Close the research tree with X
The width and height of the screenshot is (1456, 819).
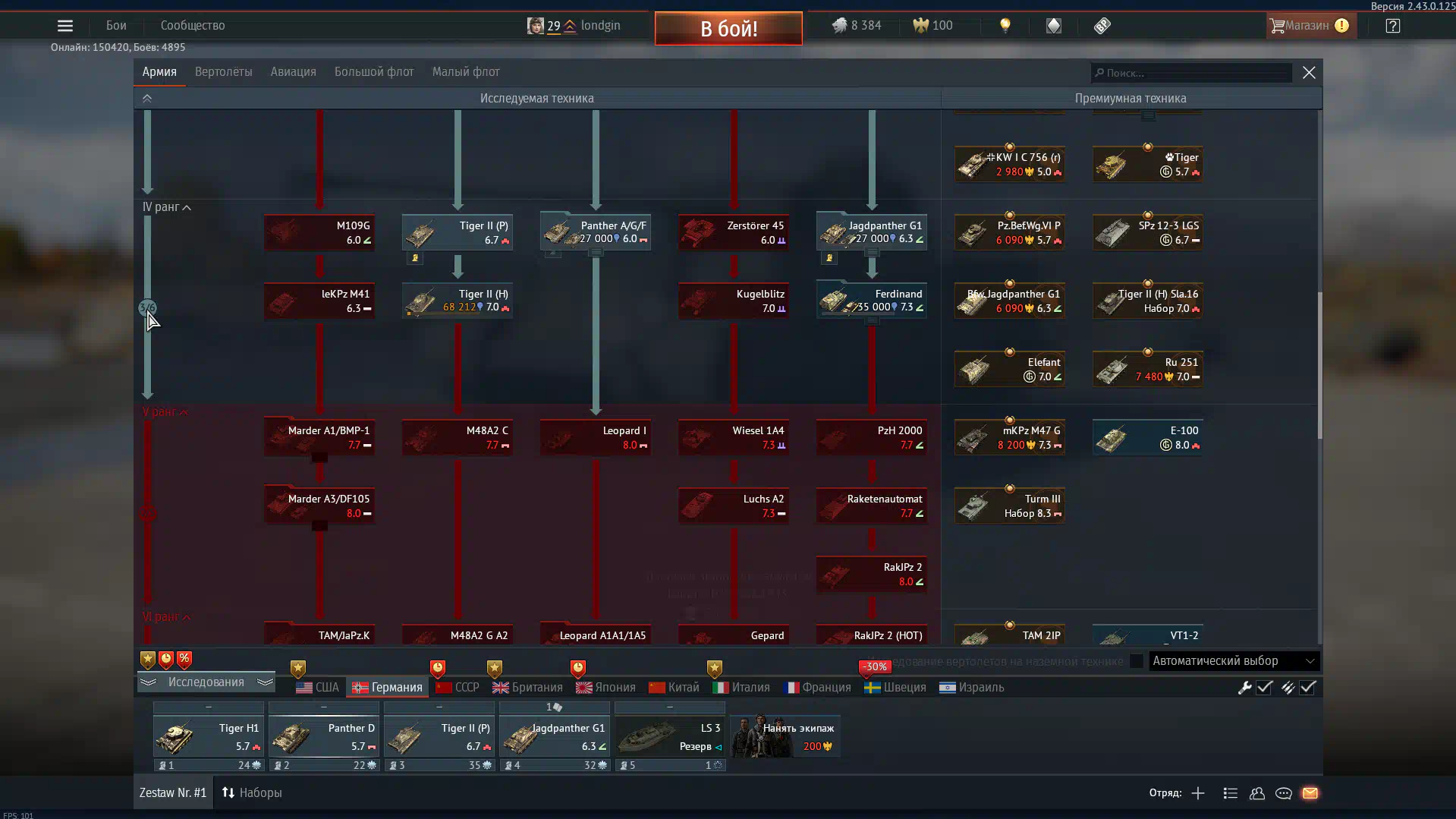pyautogui.click(x=1309, y=73)
